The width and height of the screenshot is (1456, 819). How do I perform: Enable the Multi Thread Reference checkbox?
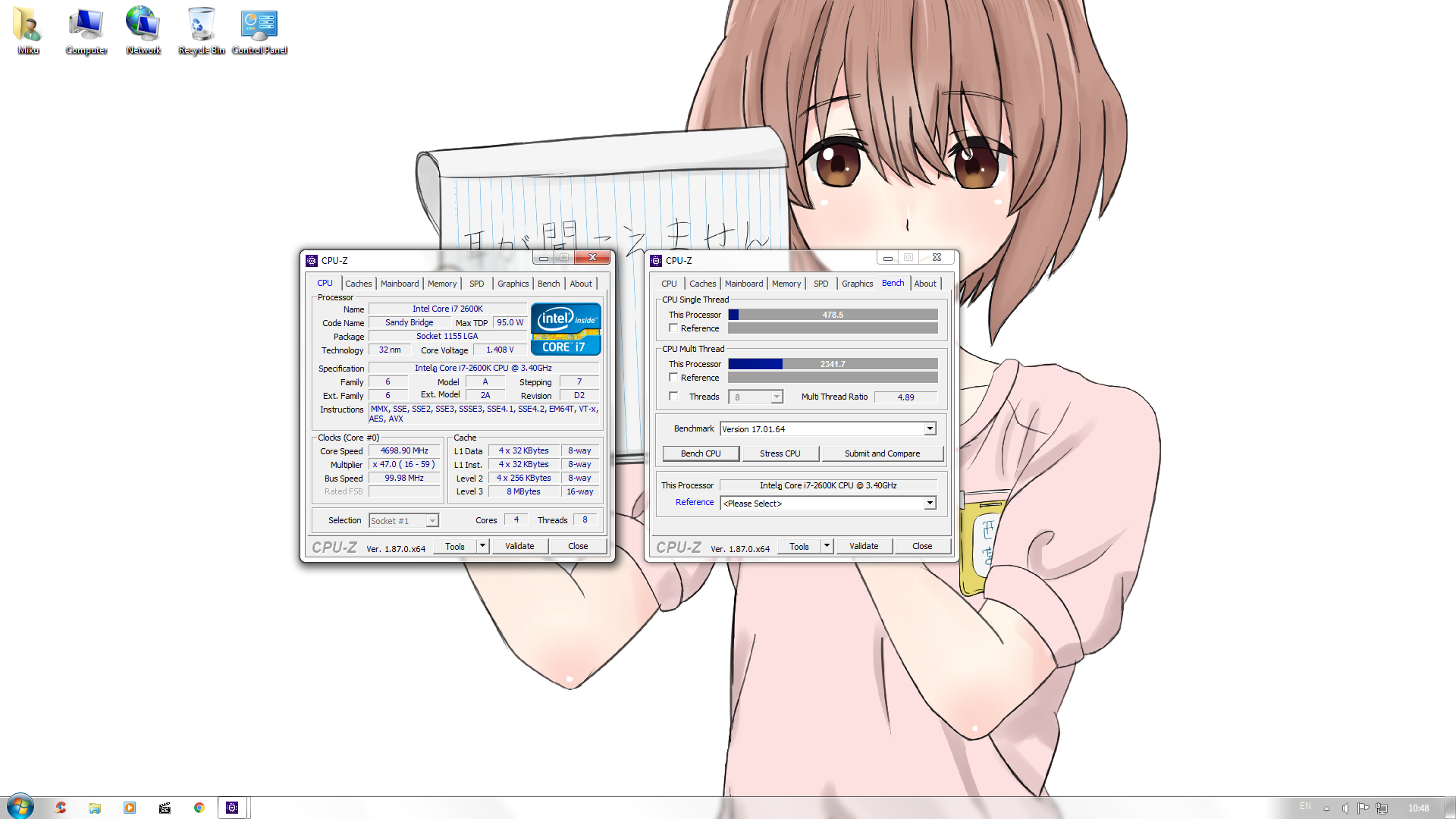673,378
